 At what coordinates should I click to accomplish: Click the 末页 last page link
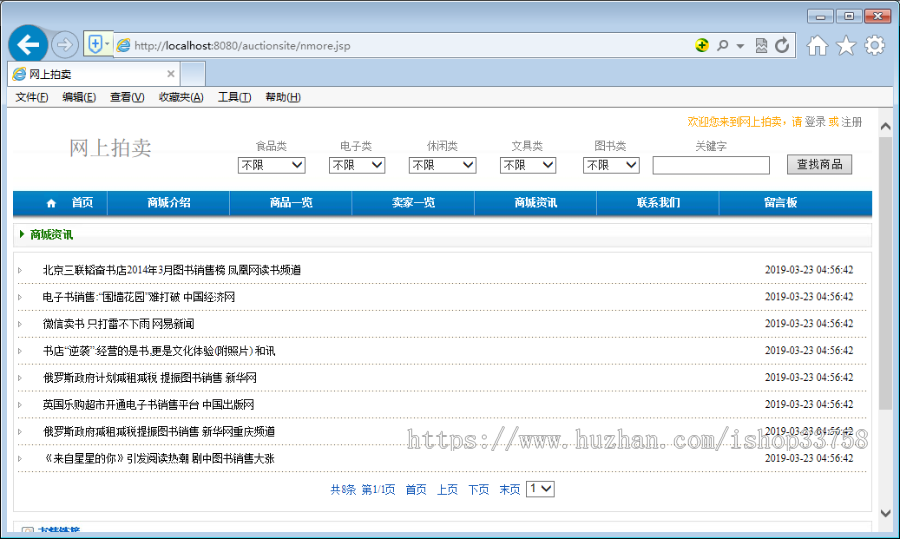click(509, 490)
